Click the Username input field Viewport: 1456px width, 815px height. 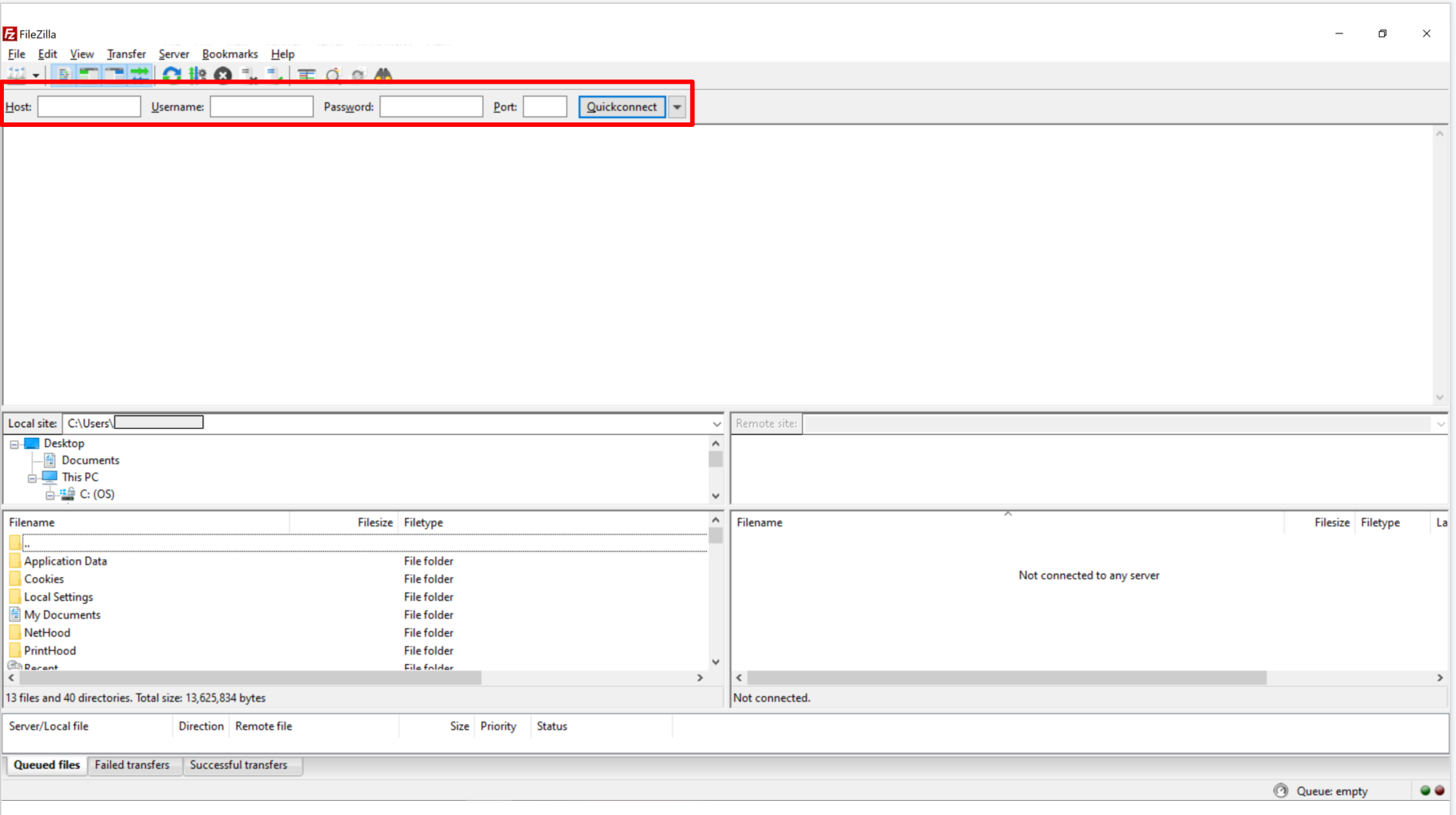pos(262,106)
